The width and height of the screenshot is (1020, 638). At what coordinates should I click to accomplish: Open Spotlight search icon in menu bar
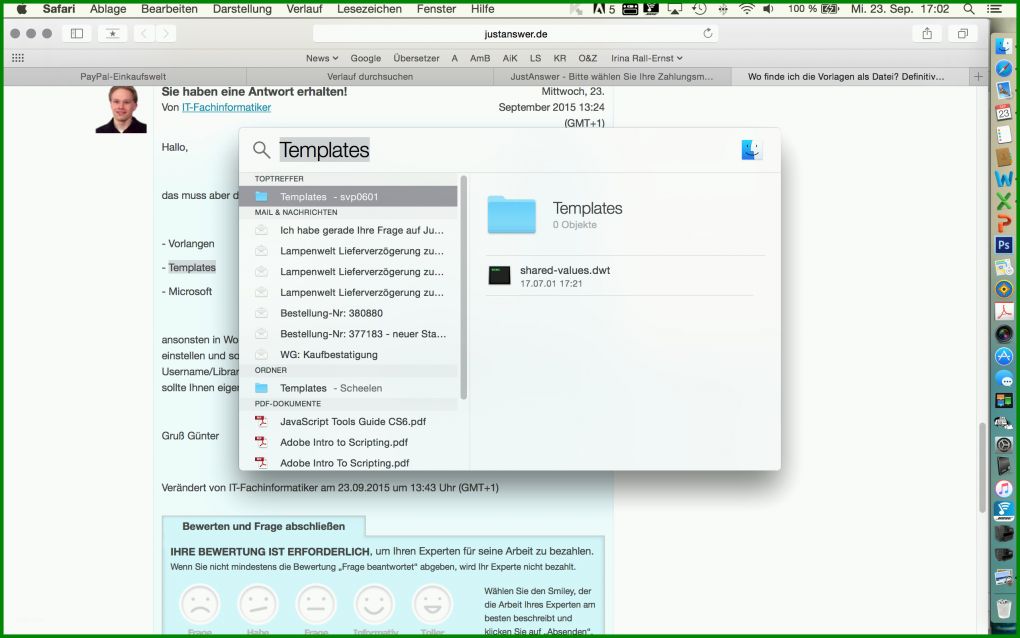(x=969, y=9)
